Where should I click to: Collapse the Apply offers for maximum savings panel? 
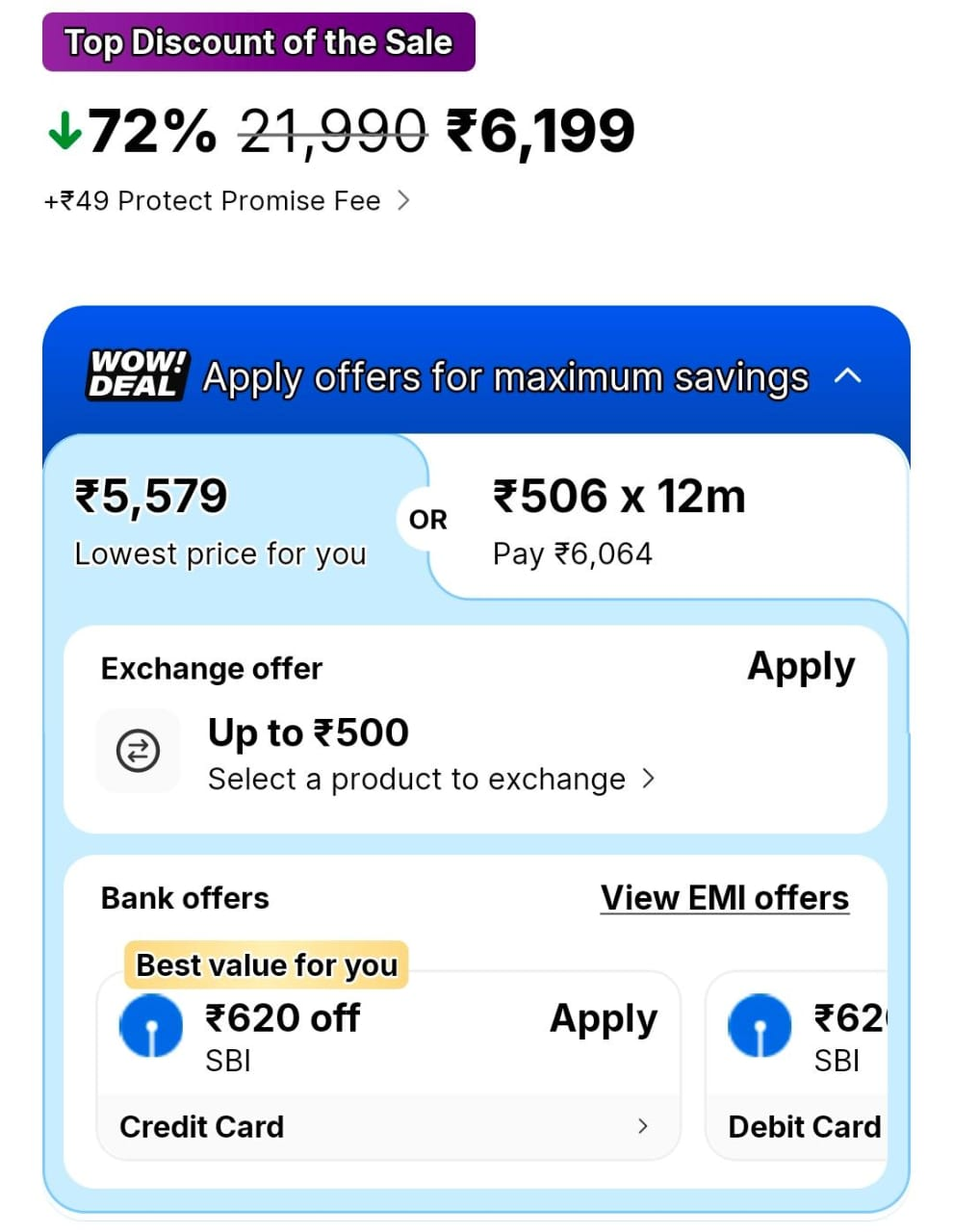(847, 375)
